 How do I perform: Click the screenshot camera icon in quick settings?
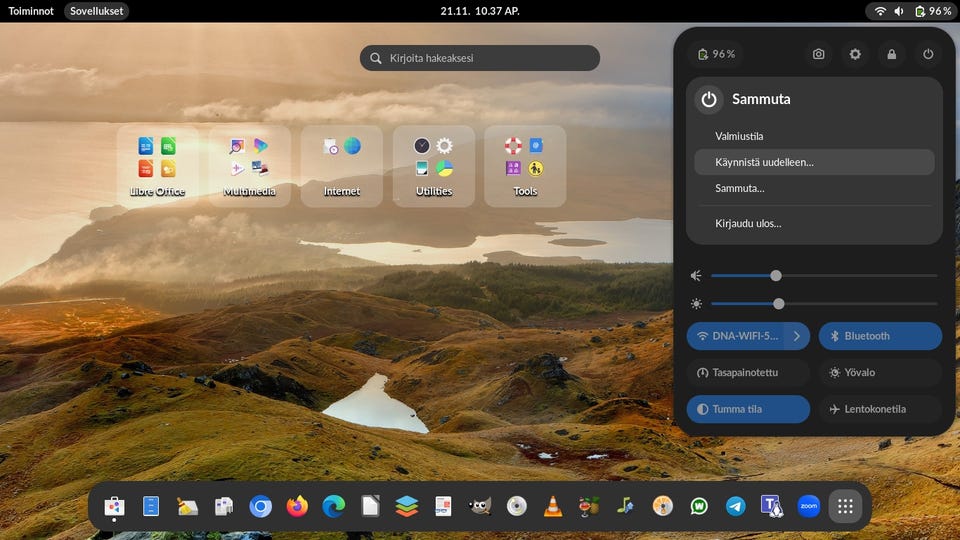pyautogui.click(x=818, y=54)
